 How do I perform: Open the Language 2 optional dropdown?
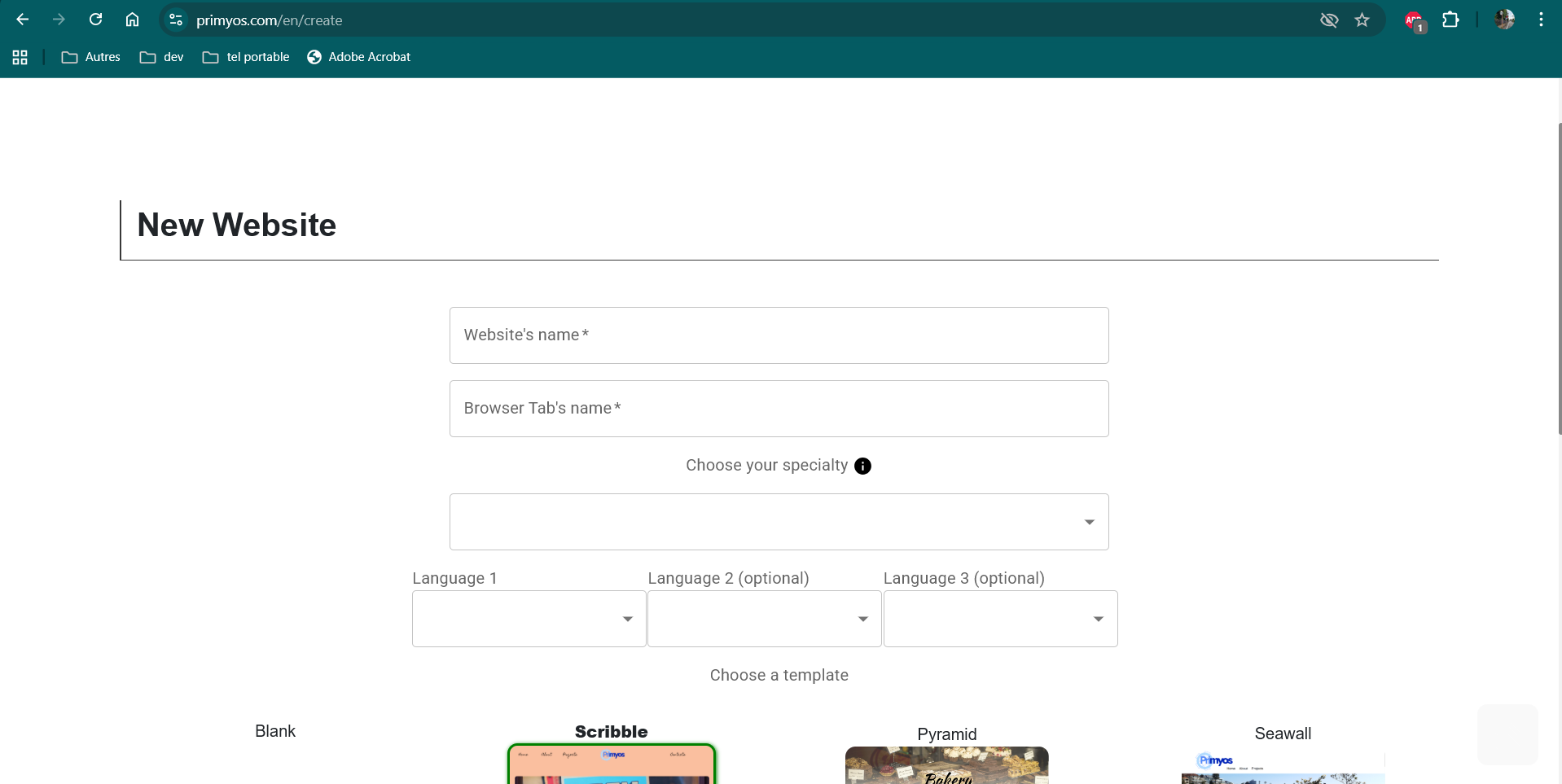(764, 619)
